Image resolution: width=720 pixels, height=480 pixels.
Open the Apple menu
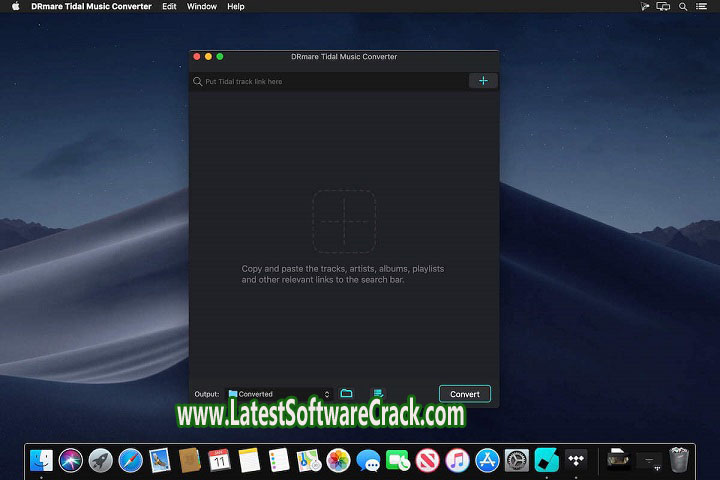[x=15, y=6]
